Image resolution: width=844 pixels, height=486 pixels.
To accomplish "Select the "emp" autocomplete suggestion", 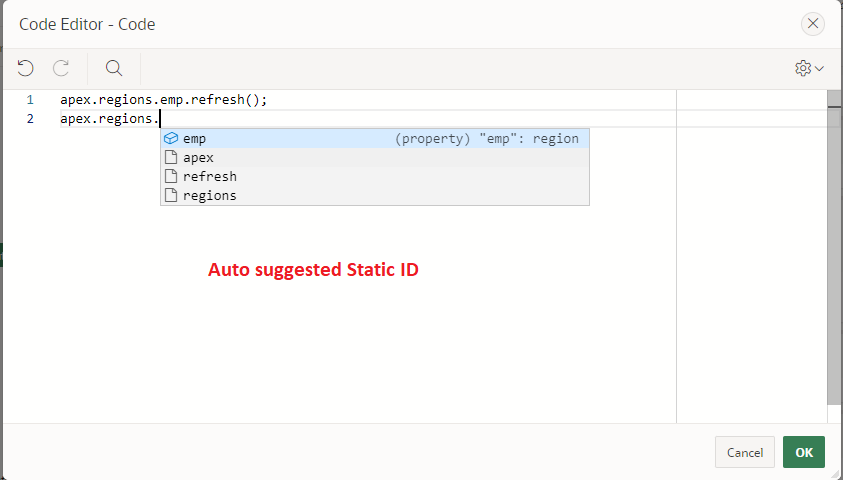I will click(x=195, y=139).
